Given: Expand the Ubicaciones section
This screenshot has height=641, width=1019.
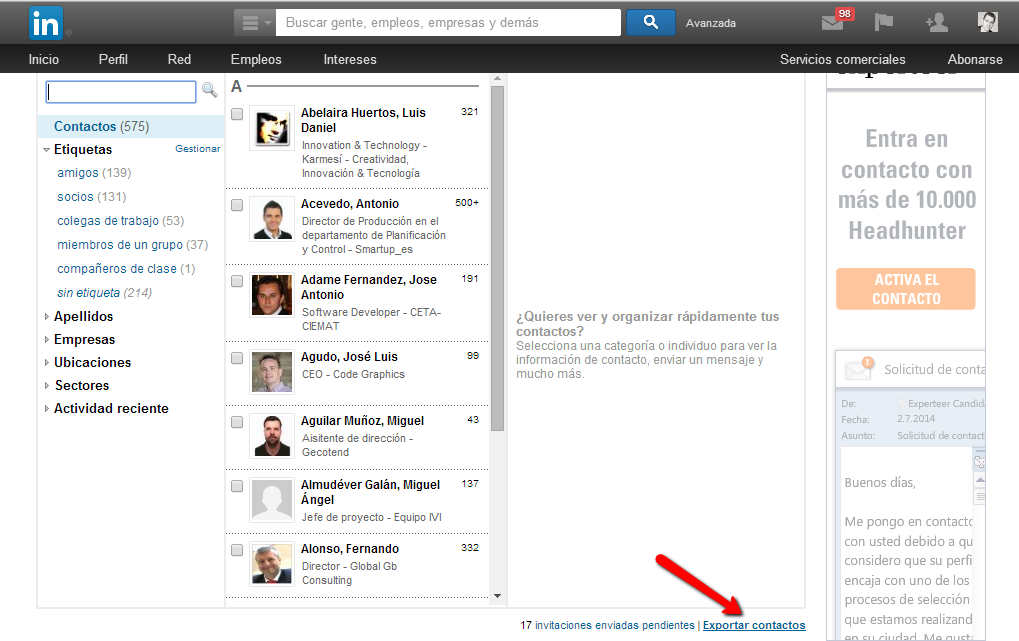Looking at the screenshot, I should pos(47,363).
